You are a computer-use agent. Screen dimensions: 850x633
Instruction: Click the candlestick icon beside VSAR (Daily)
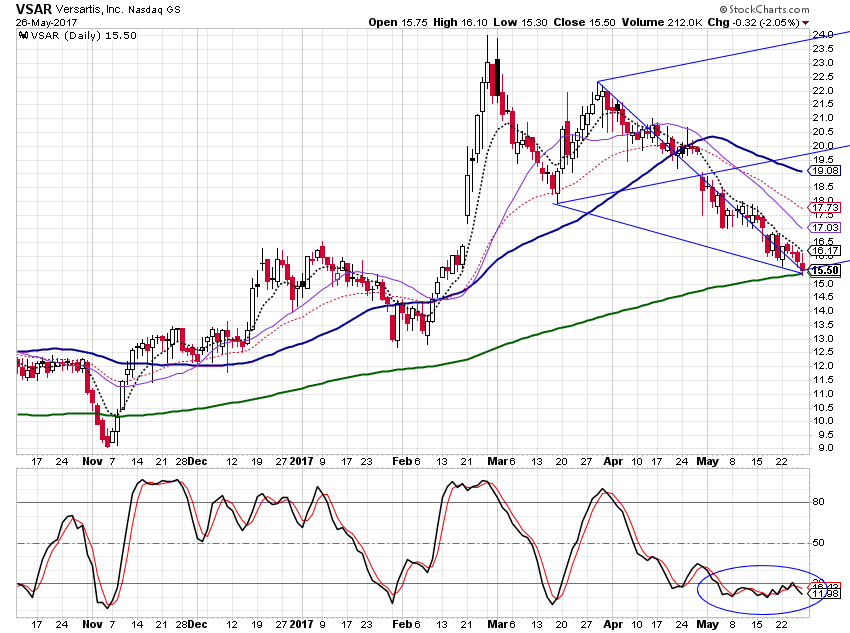(23, 36)
